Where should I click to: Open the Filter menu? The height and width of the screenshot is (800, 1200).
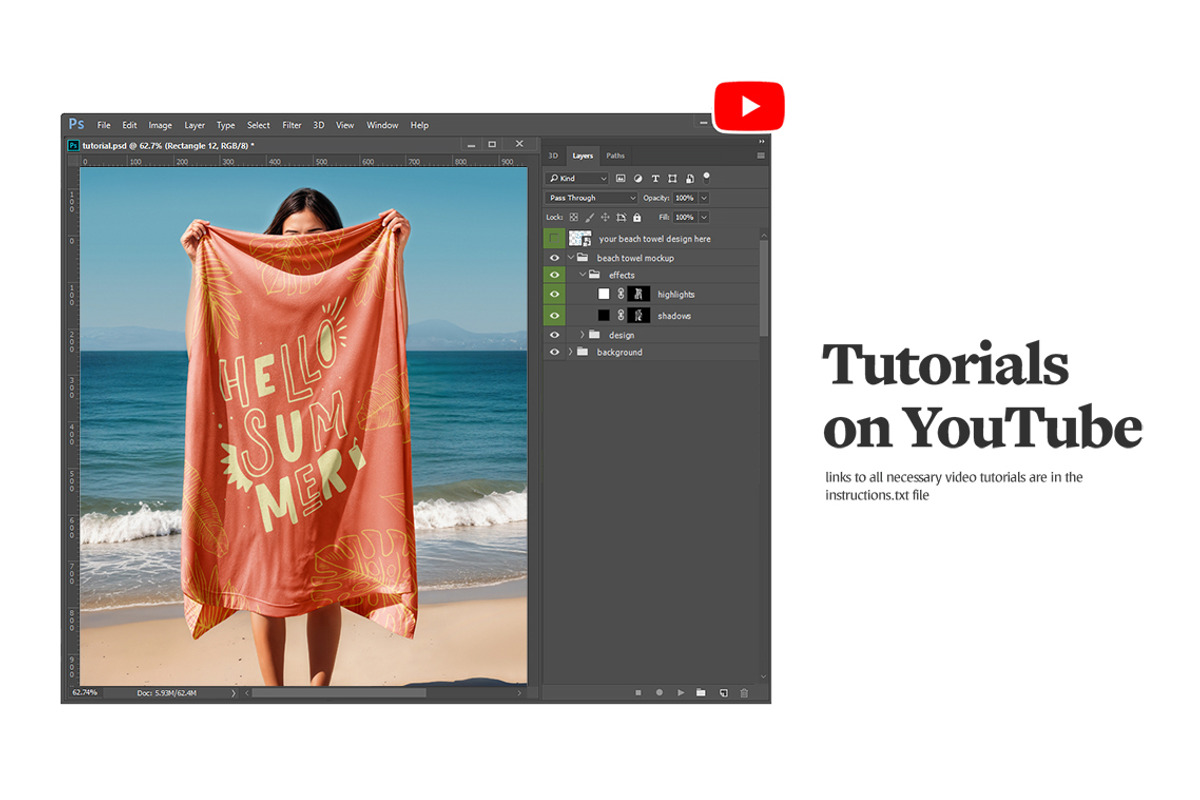(x=292, y=125)
